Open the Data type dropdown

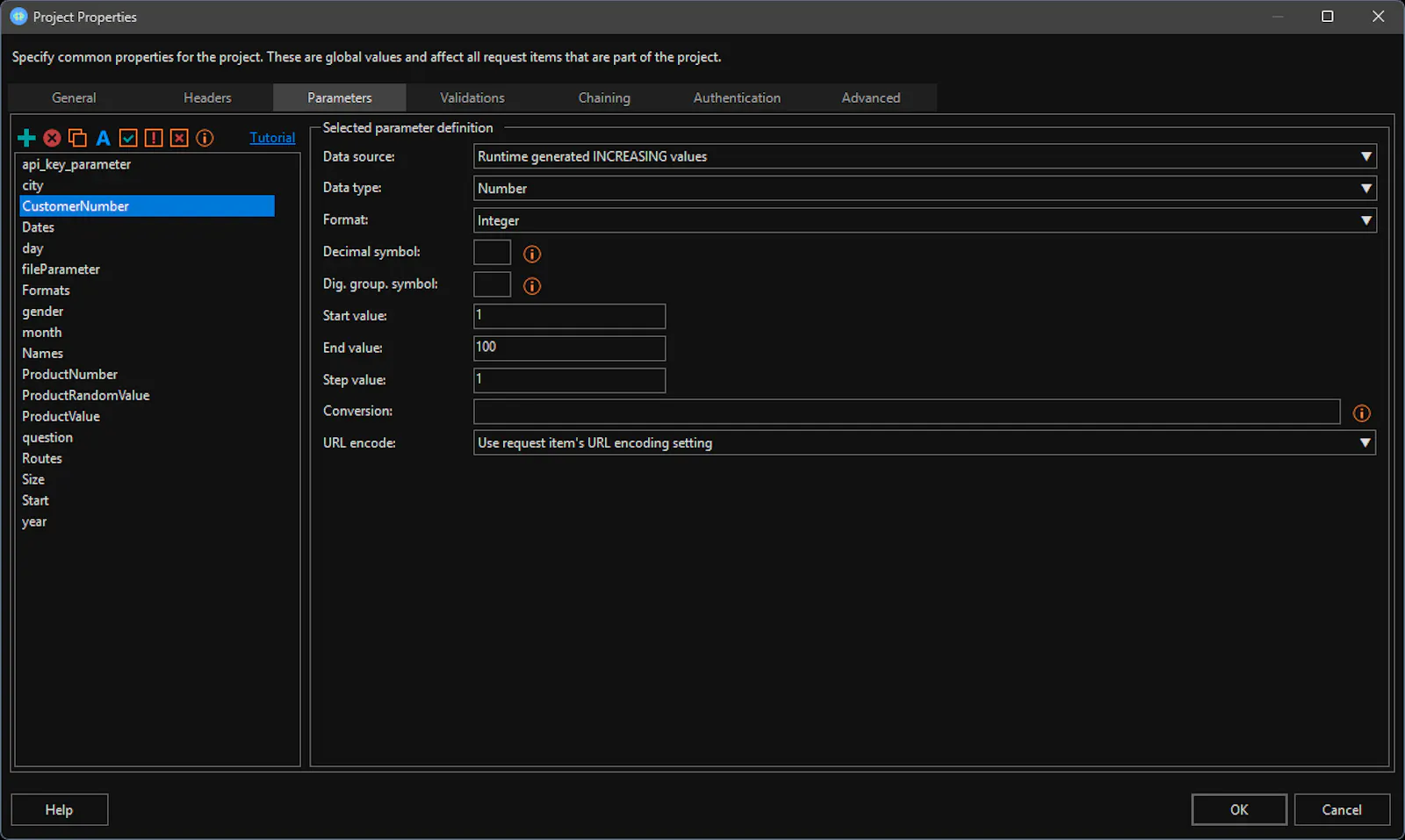[925, 188]
